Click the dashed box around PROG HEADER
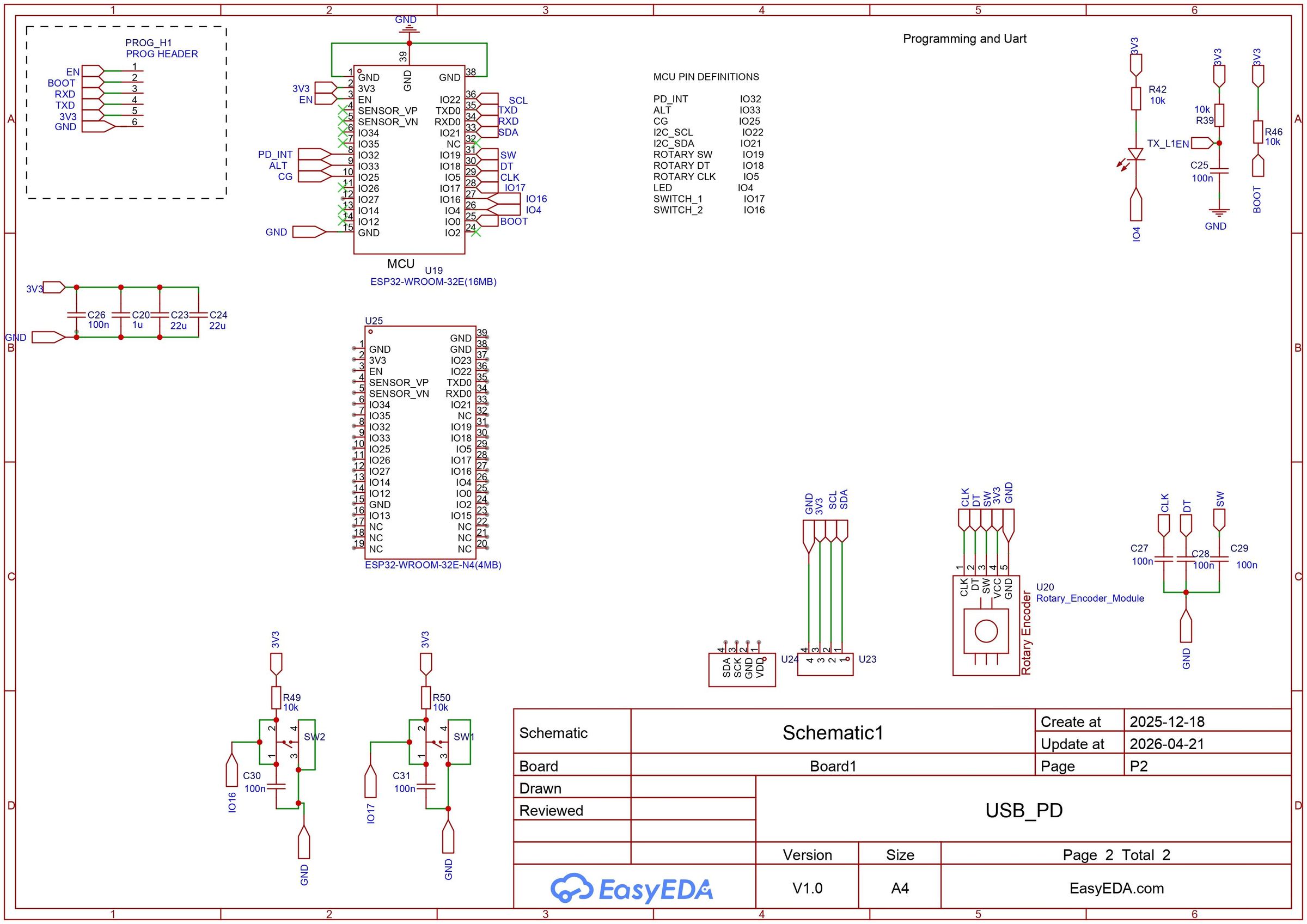Image resolution: width=1307 pixels, height=924 pixels. click(x=126, y=113)
